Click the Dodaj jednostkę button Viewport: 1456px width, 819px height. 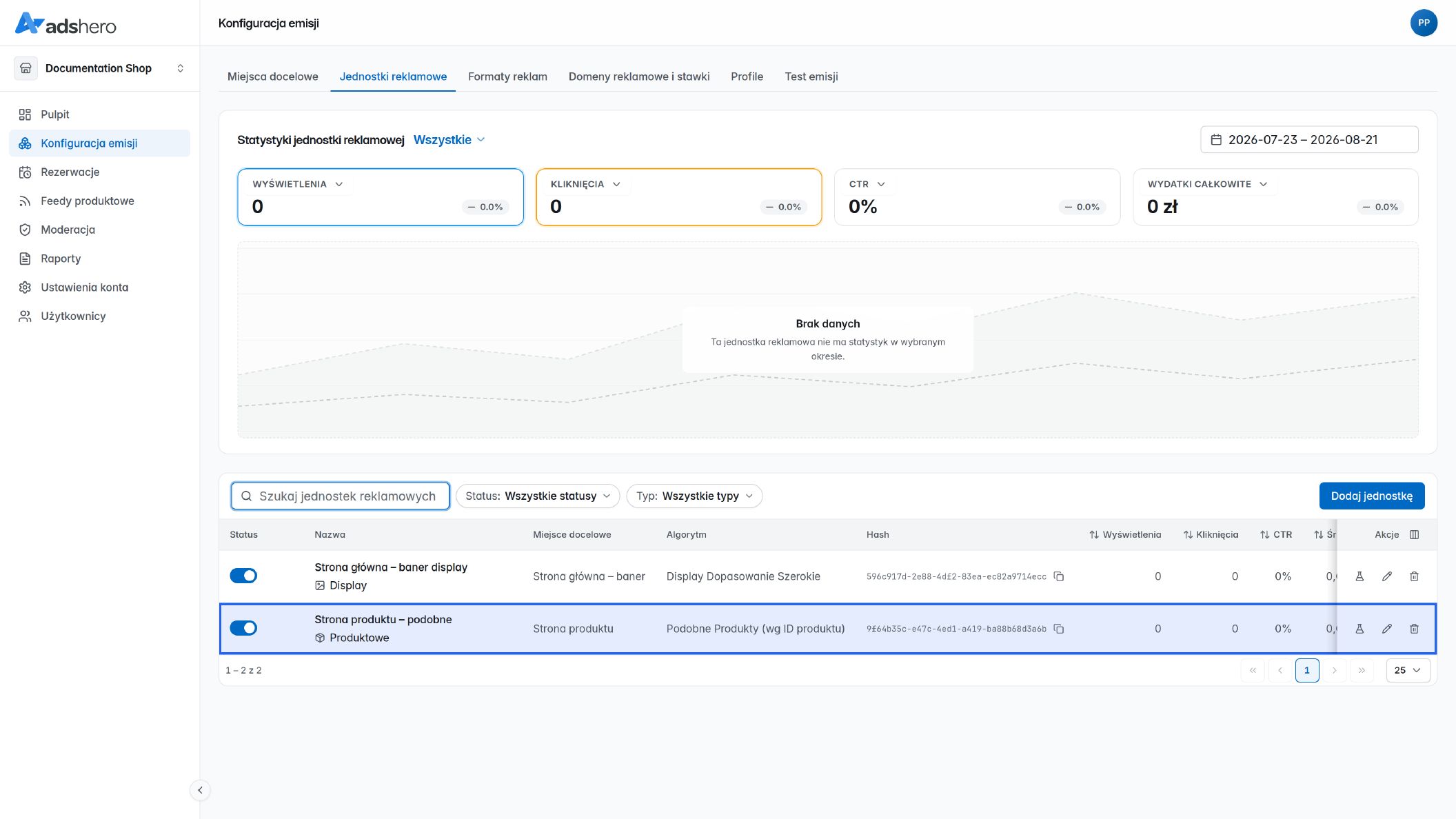click(x=1372, y=496)
